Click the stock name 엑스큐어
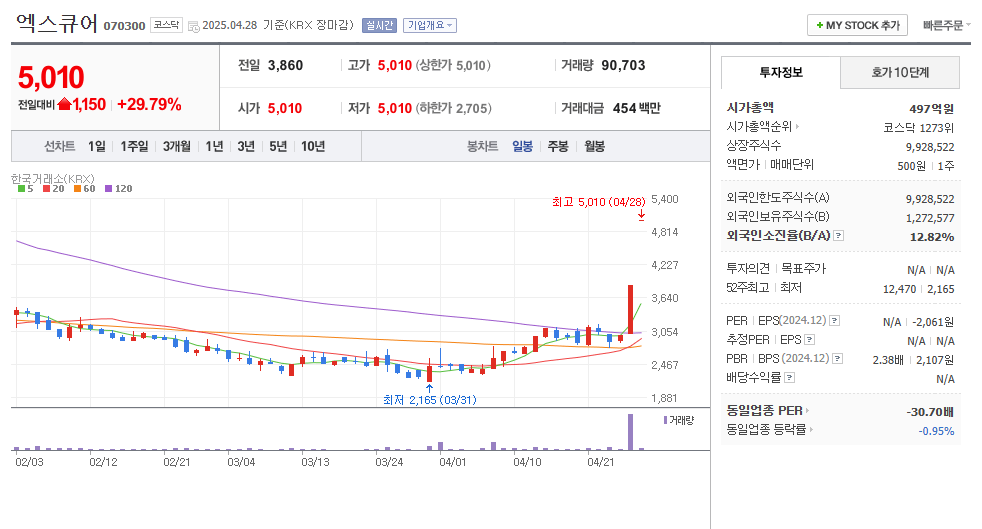The image size is (982, 529). point(57,23)
